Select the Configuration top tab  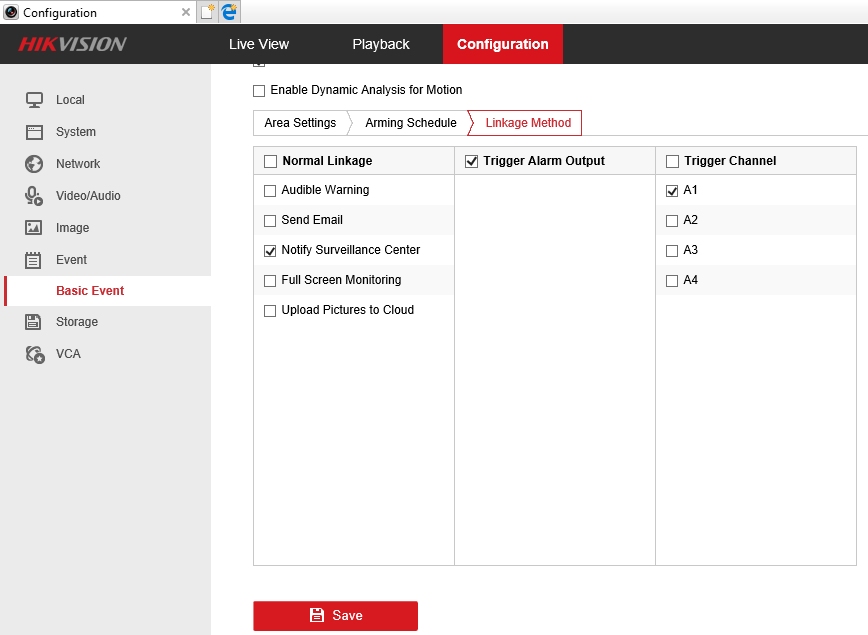pyautogui.click(x=503, y=44)
